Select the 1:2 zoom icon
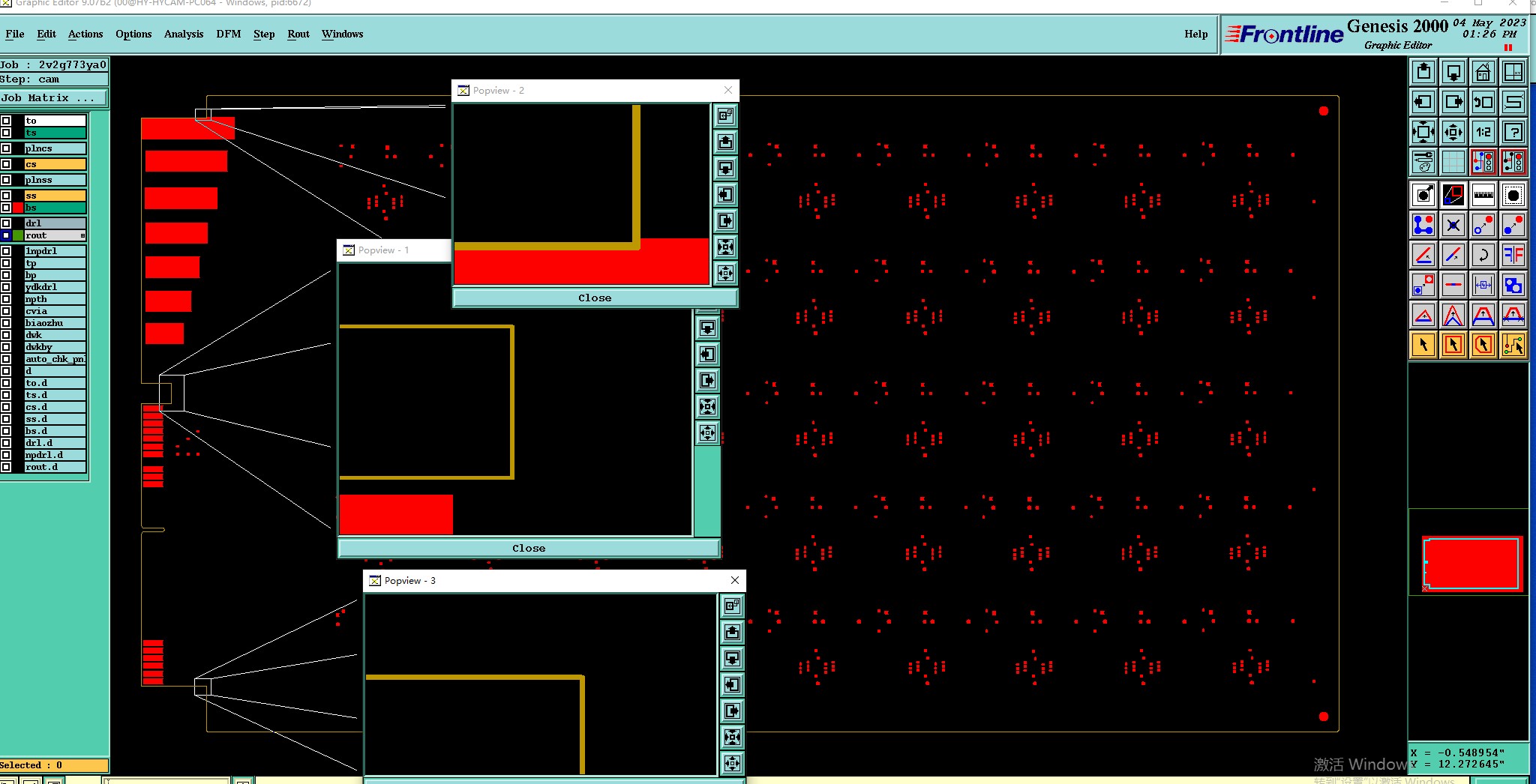 (1483, 133)
